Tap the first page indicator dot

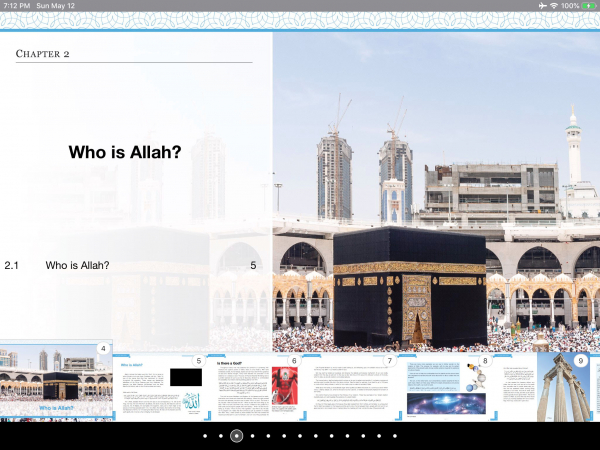[x=205, y=436]
